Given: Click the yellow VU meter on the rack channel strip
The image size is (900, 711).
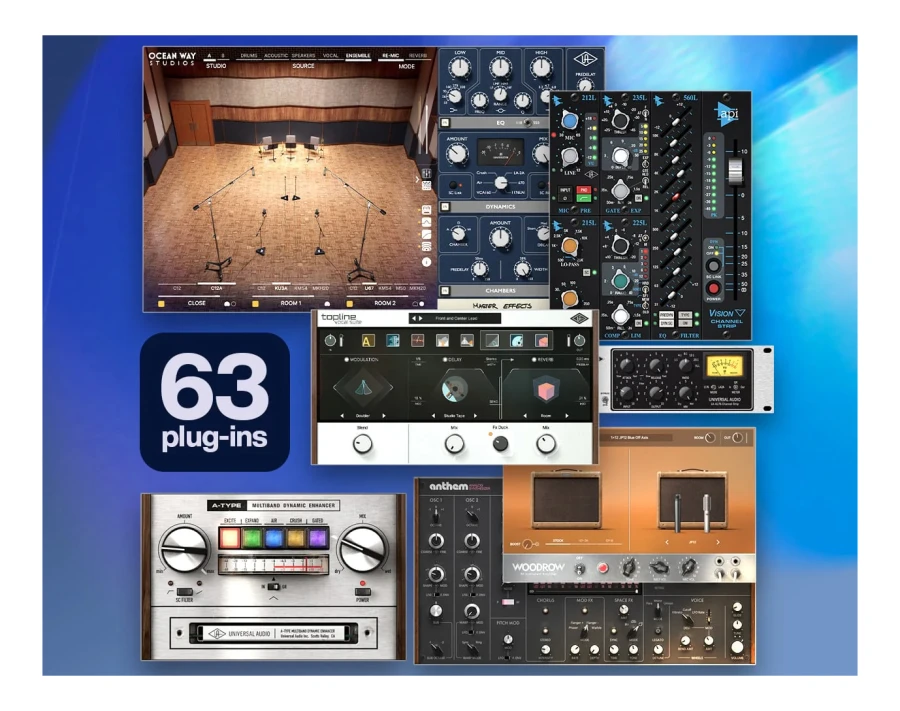Looking at the screenshot, I should pos(723,367).
